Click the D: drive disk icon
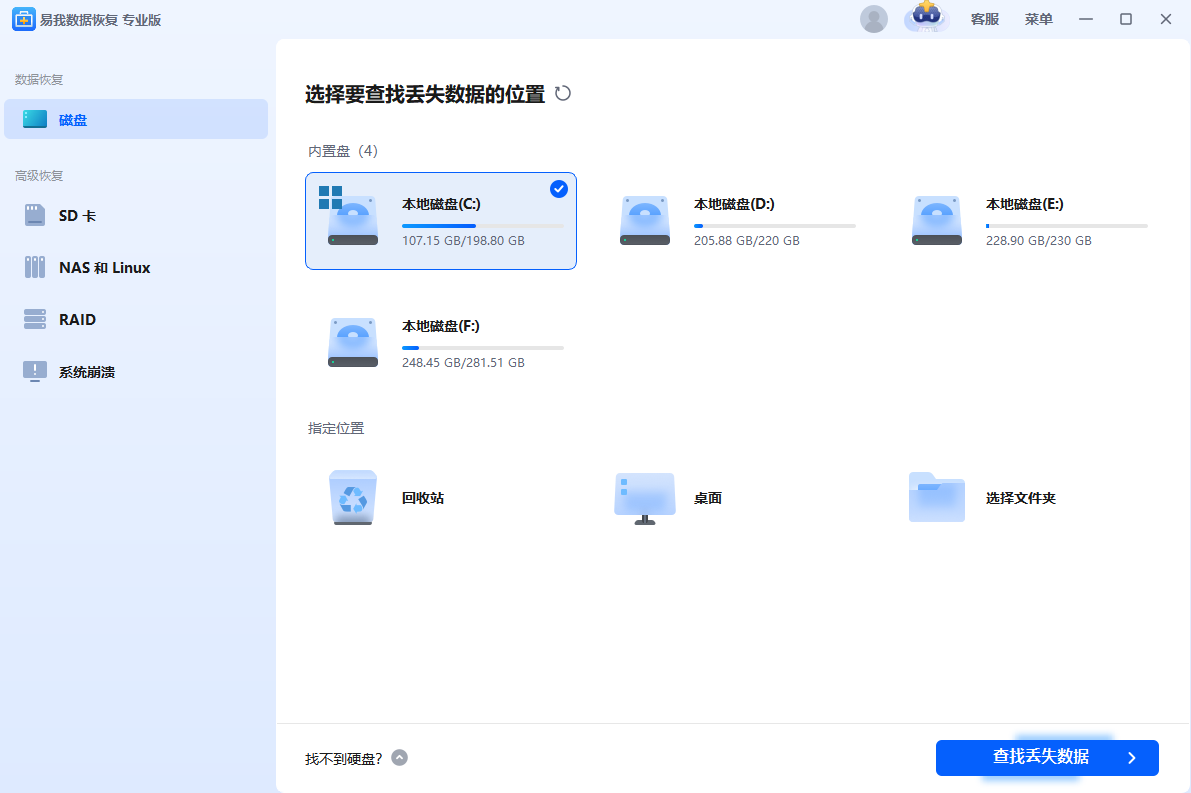The image size is (1191, 793). (x=645, y=220)
